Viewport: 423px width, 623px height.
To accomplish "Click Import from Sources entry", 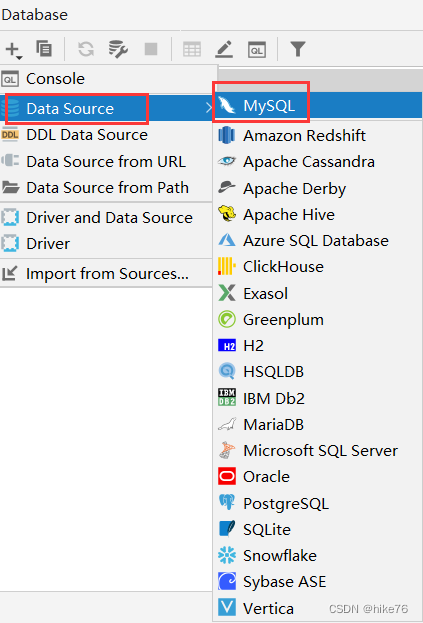I will click(106, 273).
